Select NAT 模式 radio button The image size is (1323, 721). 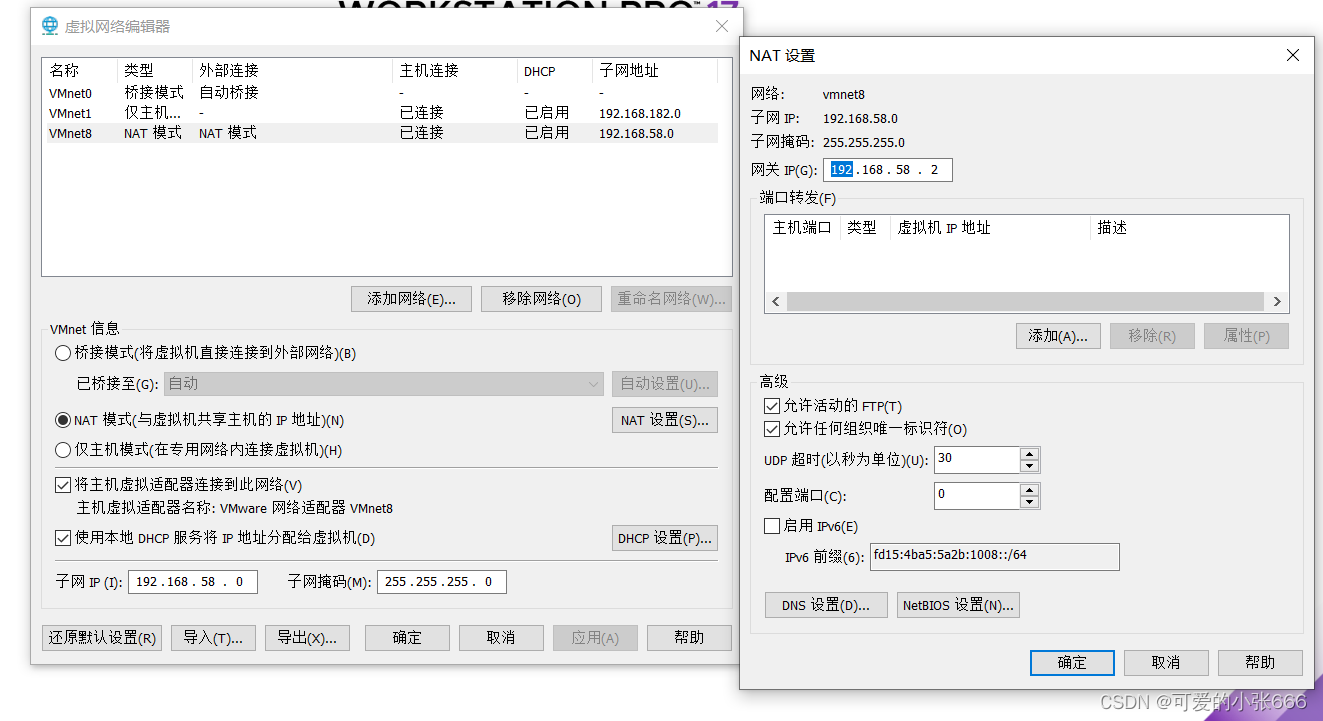click(x=63, y=420)
